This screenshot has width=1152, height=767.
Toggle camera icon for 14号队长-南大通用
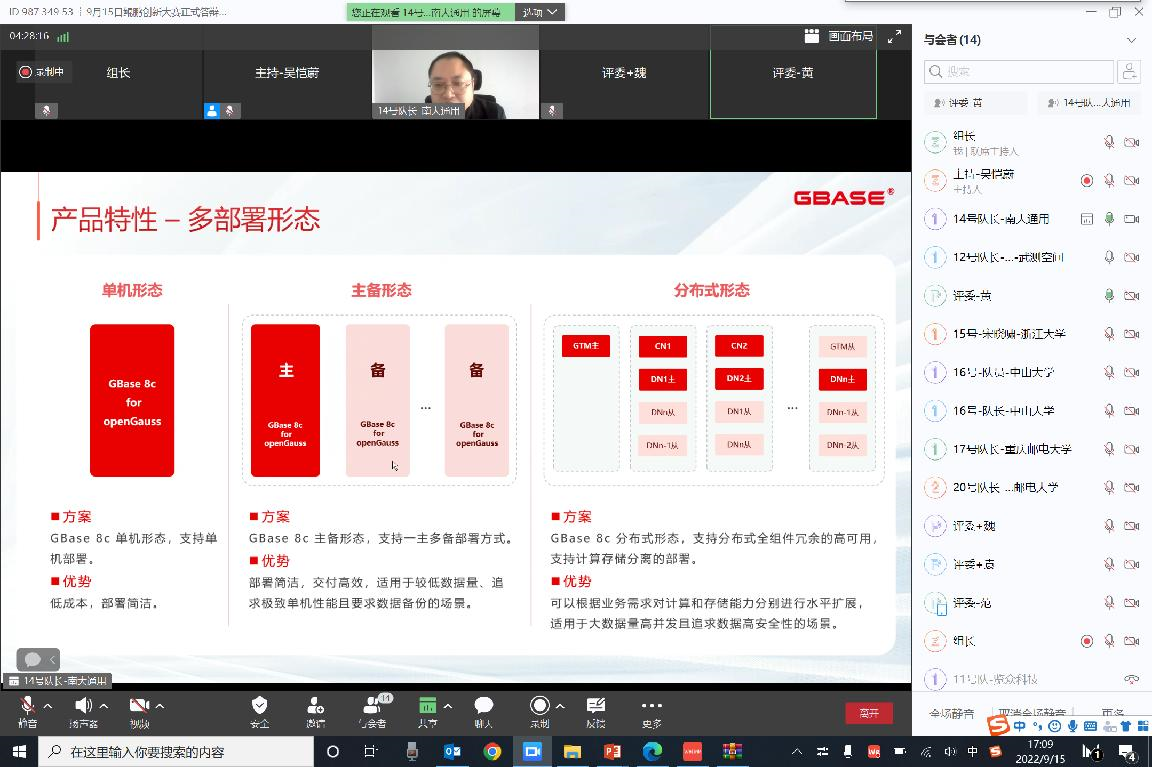click(1132, 219)
